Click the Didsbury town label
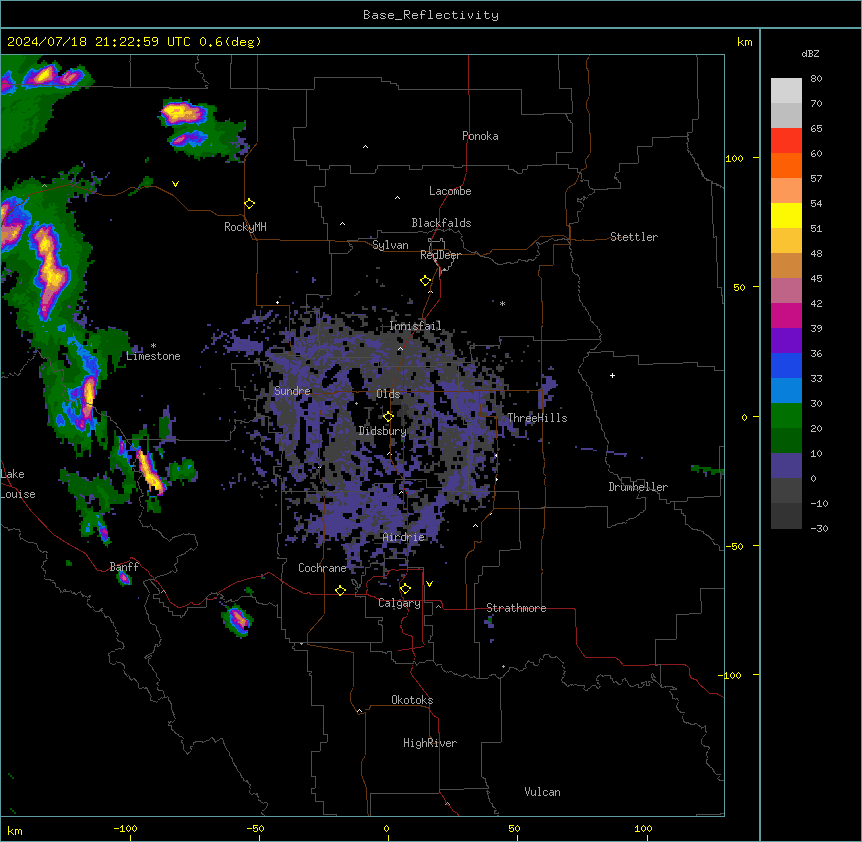Image resolution: width=862 pixels, height=842 pixels. click(x=383, y=431)
